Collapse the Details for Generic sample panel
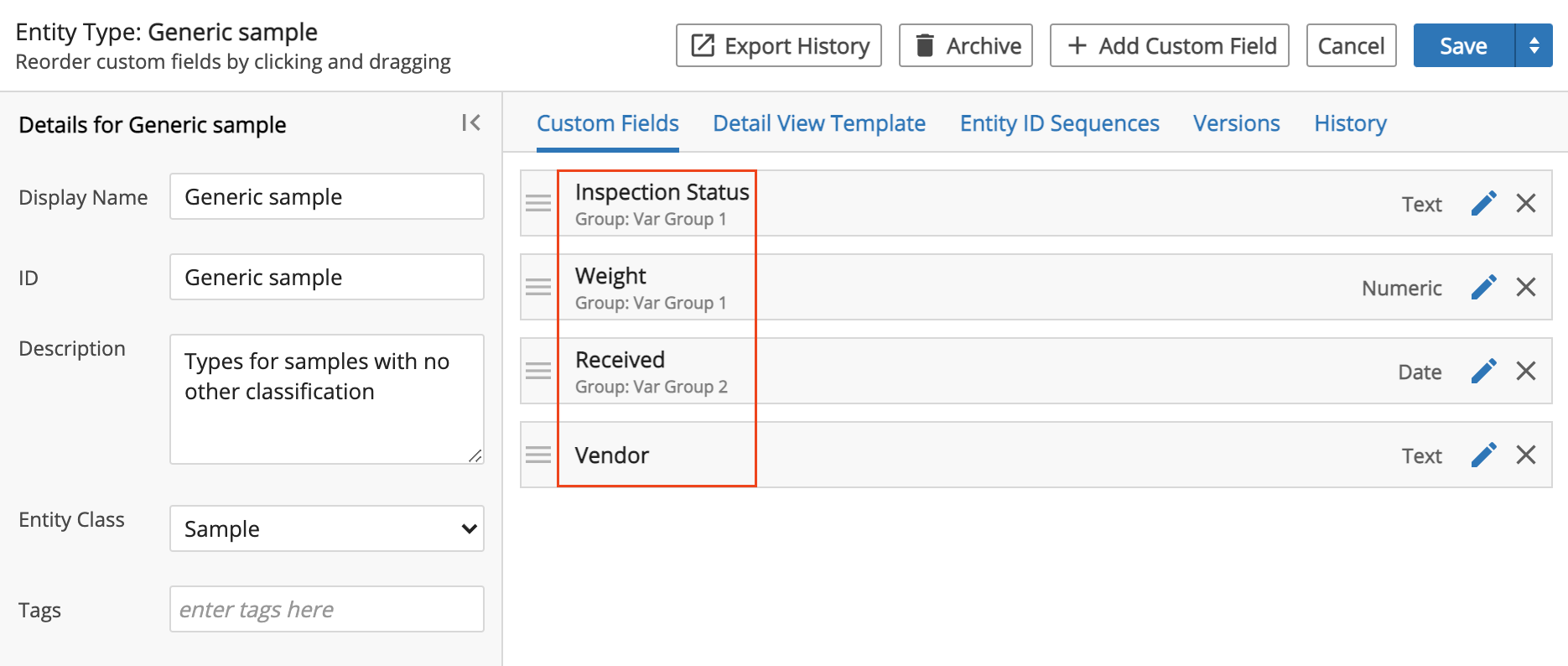 [x=471, y=123]
